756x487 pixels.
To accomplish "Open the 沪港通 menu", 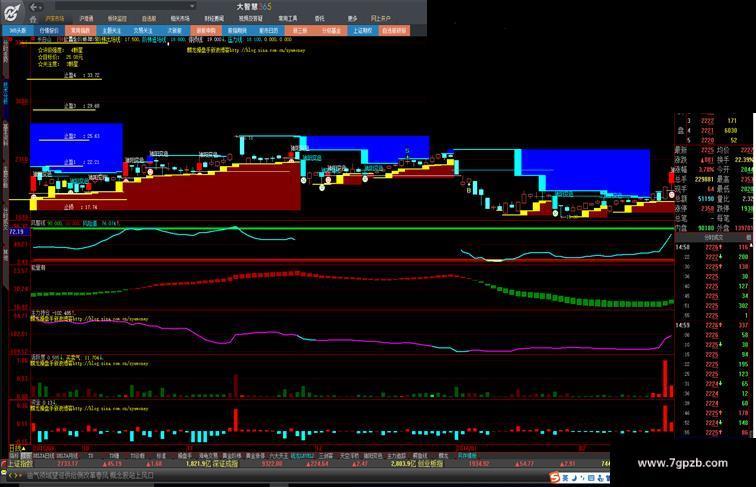I will [86, 19].
